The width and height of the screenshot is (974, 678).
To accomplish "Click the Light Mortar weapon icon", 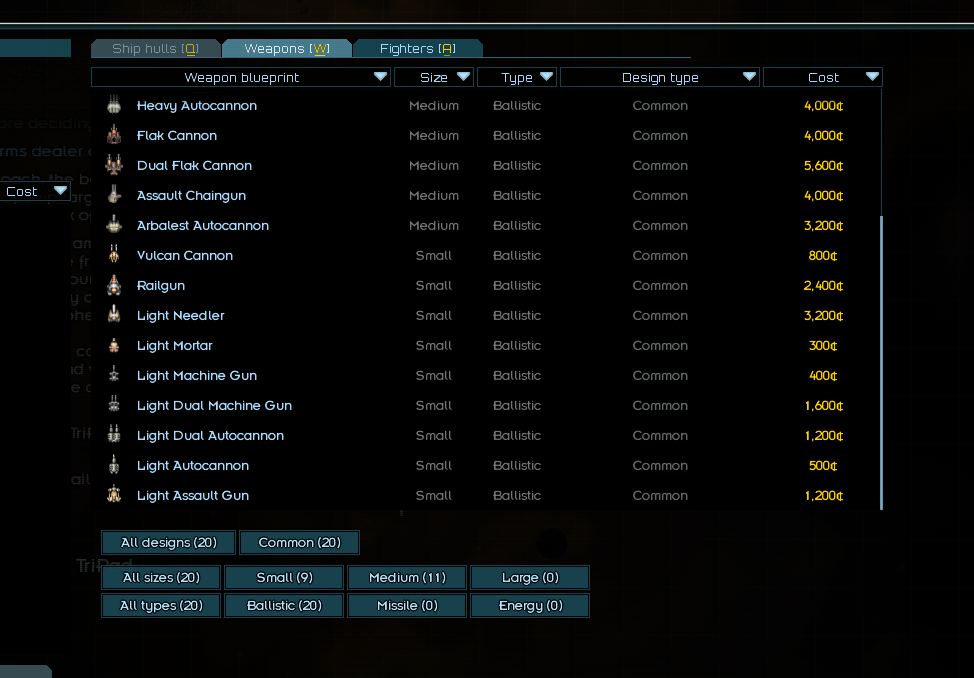I will coord(114,346).
